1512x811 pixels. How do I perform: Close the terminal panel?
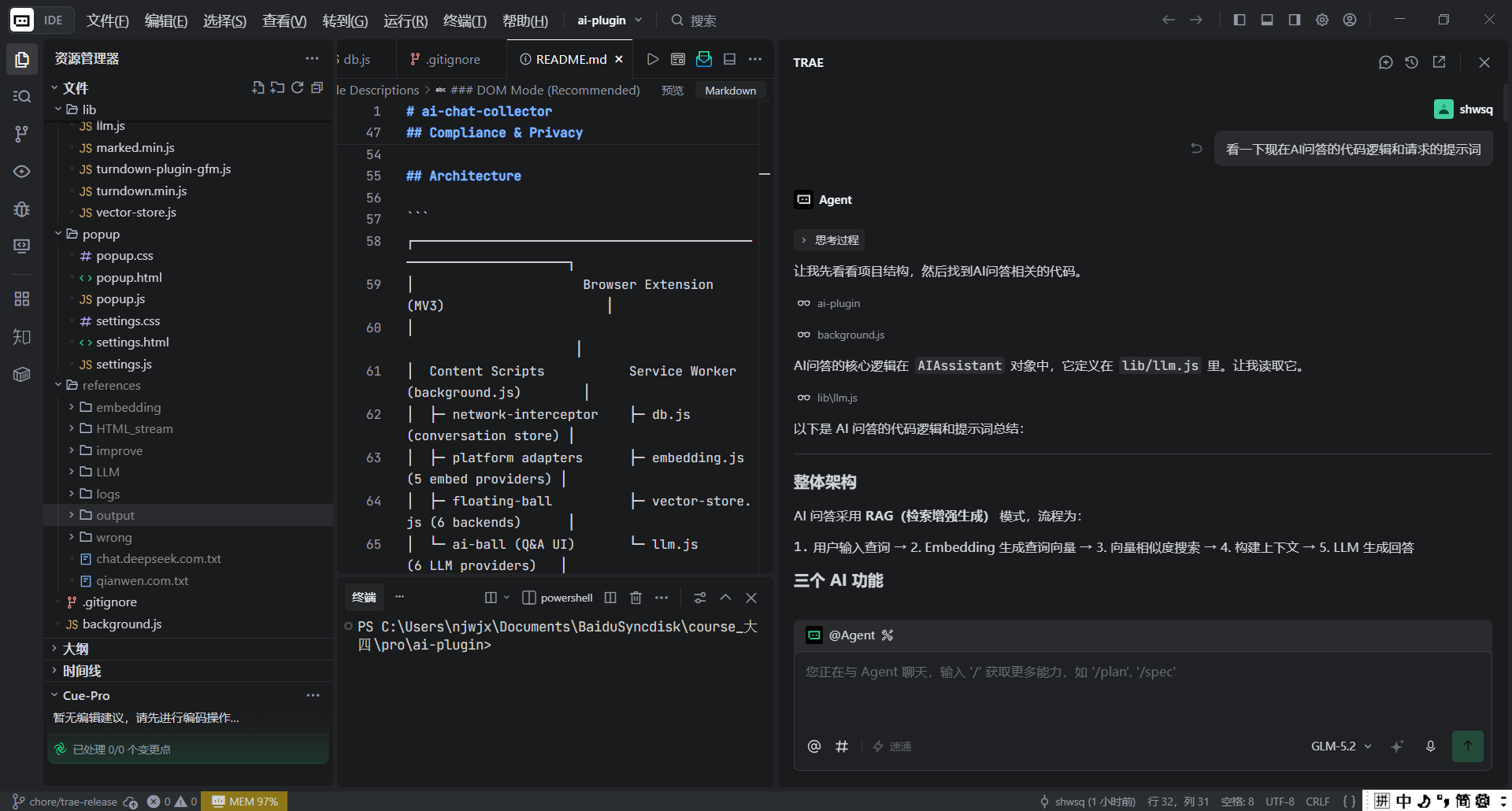(x=751, y=598)
